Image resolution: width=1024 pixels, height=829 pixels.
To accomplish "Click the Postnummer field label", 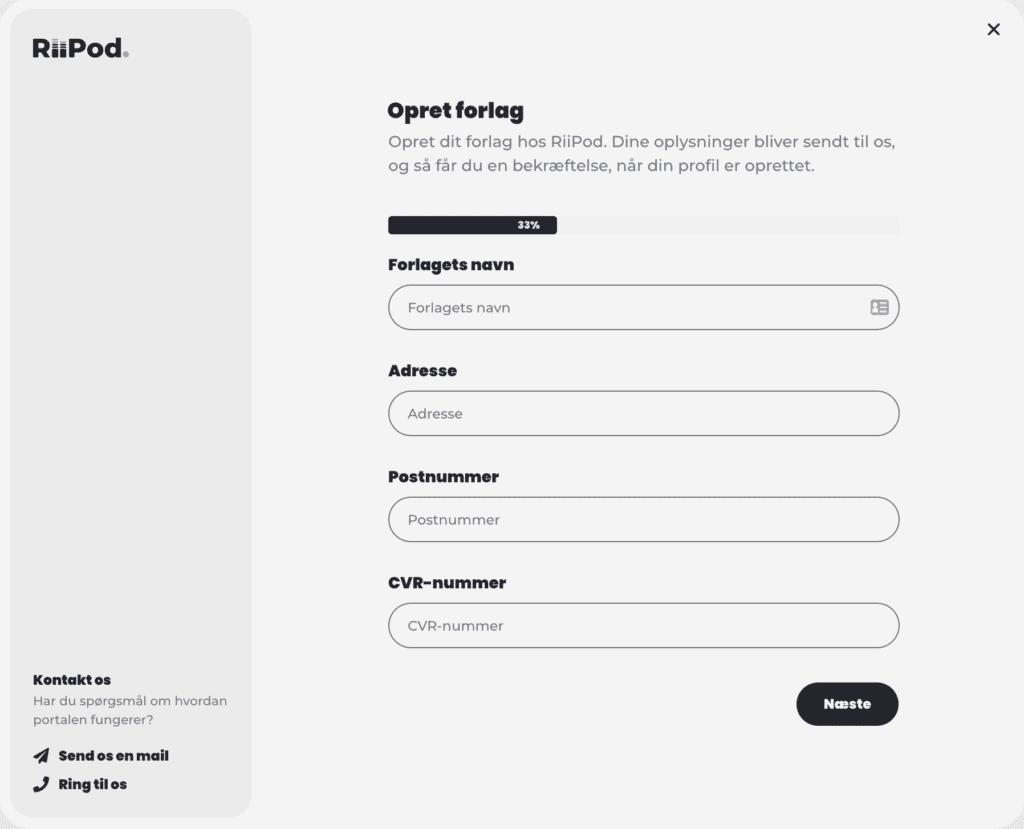I will click(x=443, y=477).
